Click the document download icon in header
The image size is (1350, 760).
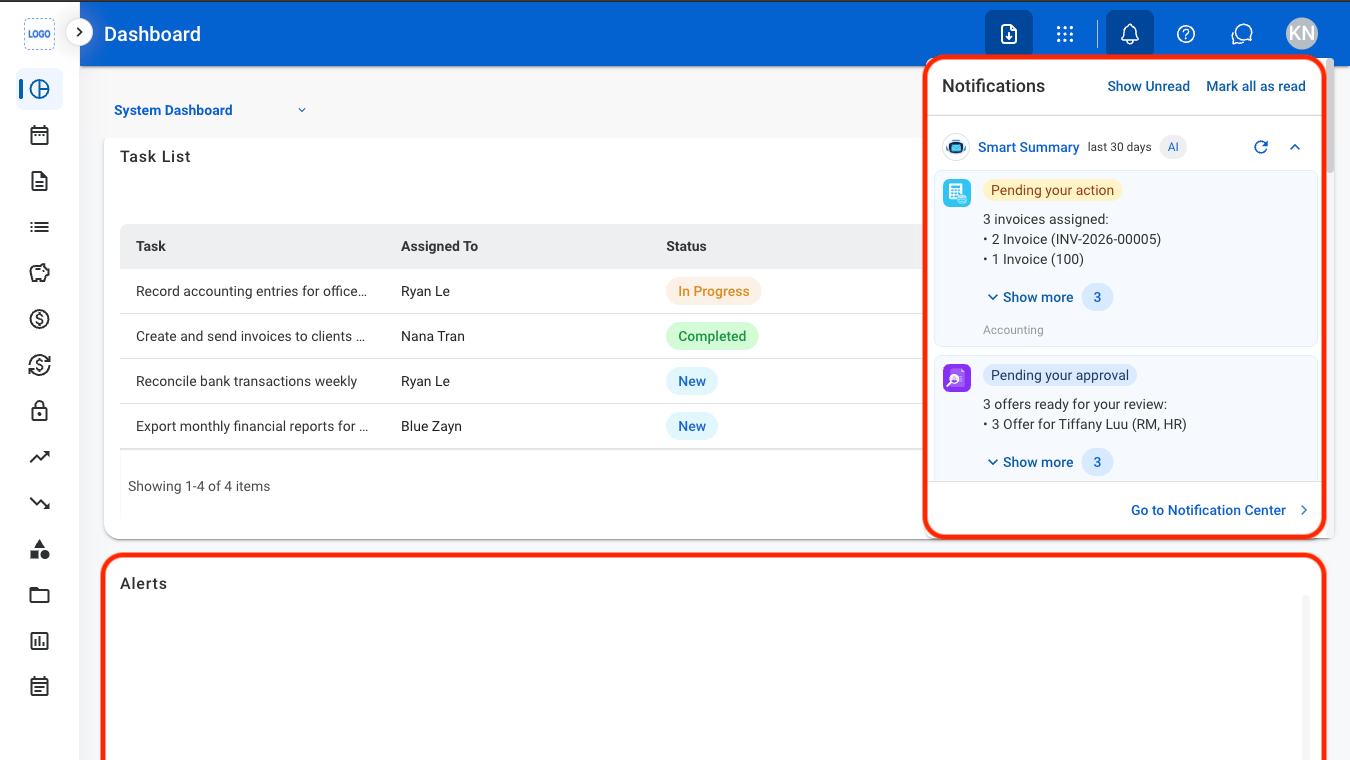click(1009, 34)
